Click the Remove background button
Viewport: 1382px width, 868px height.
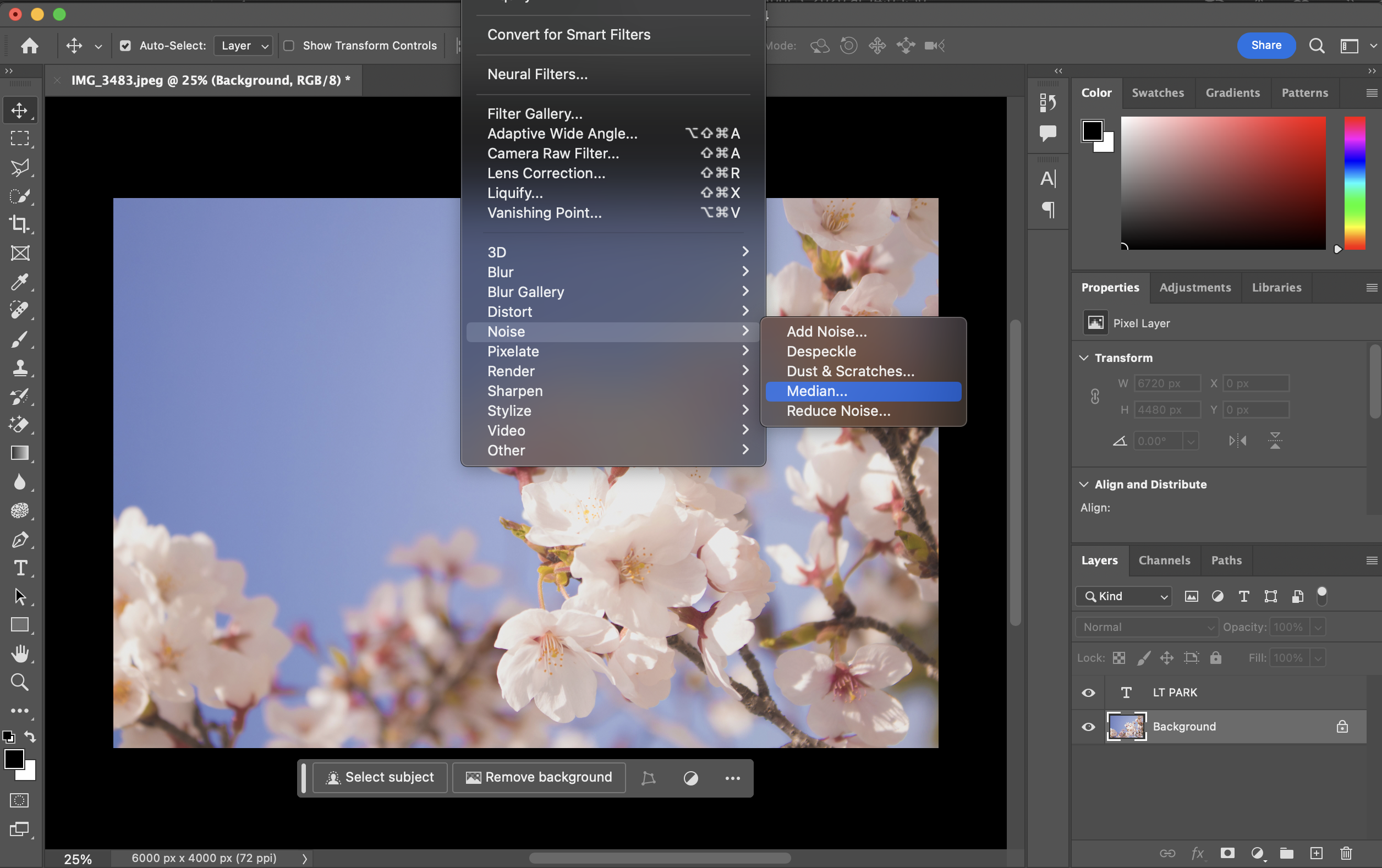click(x=539, y=777)
